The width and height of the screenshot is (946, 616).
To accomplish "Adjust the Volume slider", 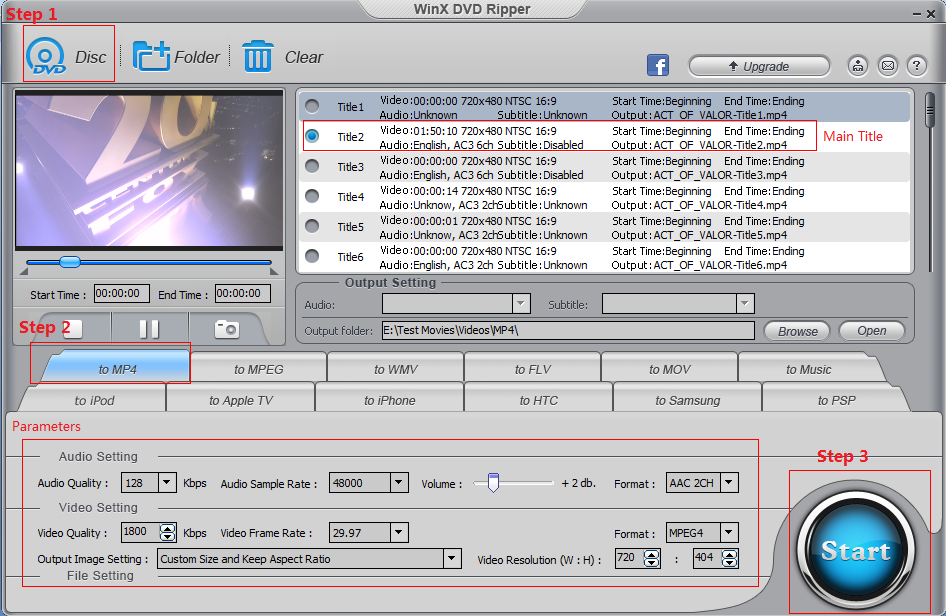I will pos(495,481).
